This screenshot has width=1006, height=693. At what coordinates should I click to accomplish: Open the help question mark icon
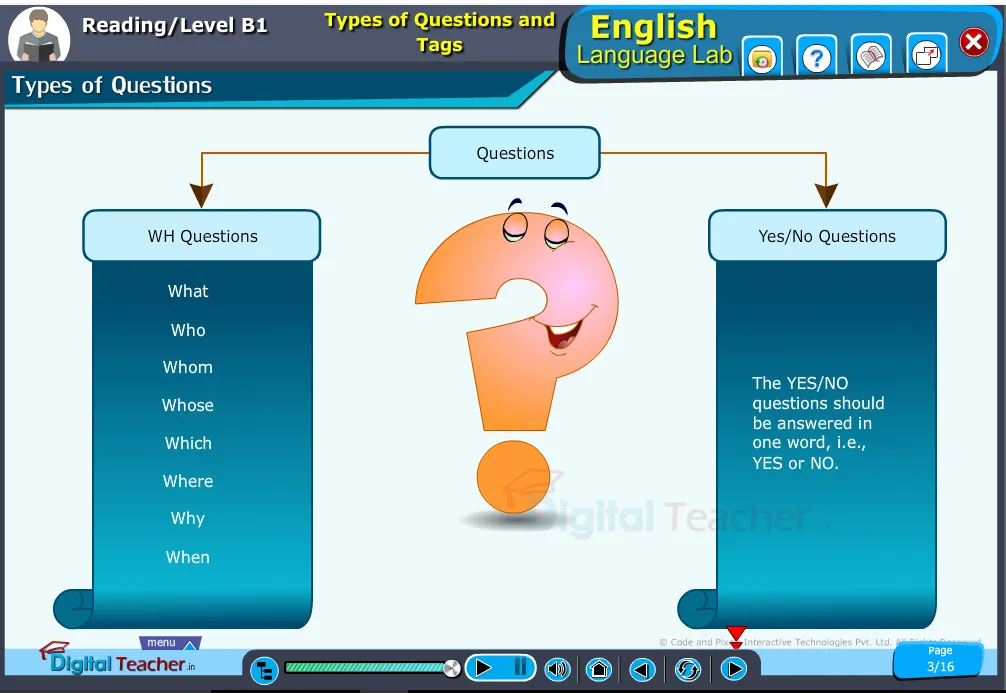click(816, 58)
